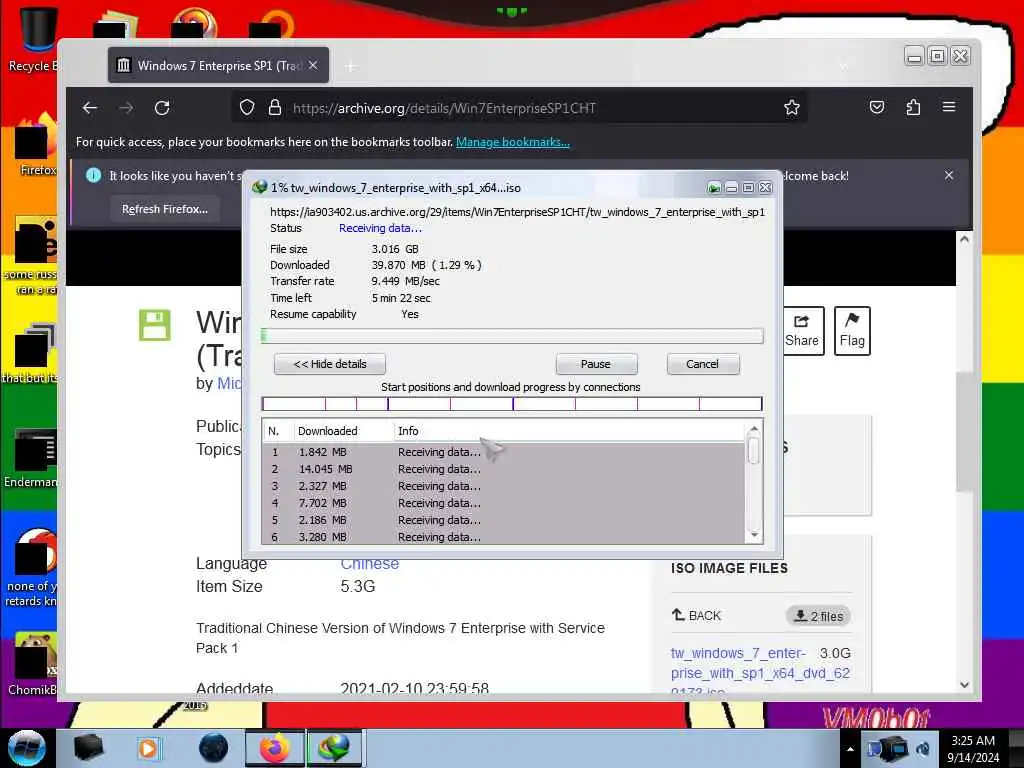Click the connections list scroll up arrow
Image resolution: width=1024 pixels, height=768 pixels.
pos(754,429)
